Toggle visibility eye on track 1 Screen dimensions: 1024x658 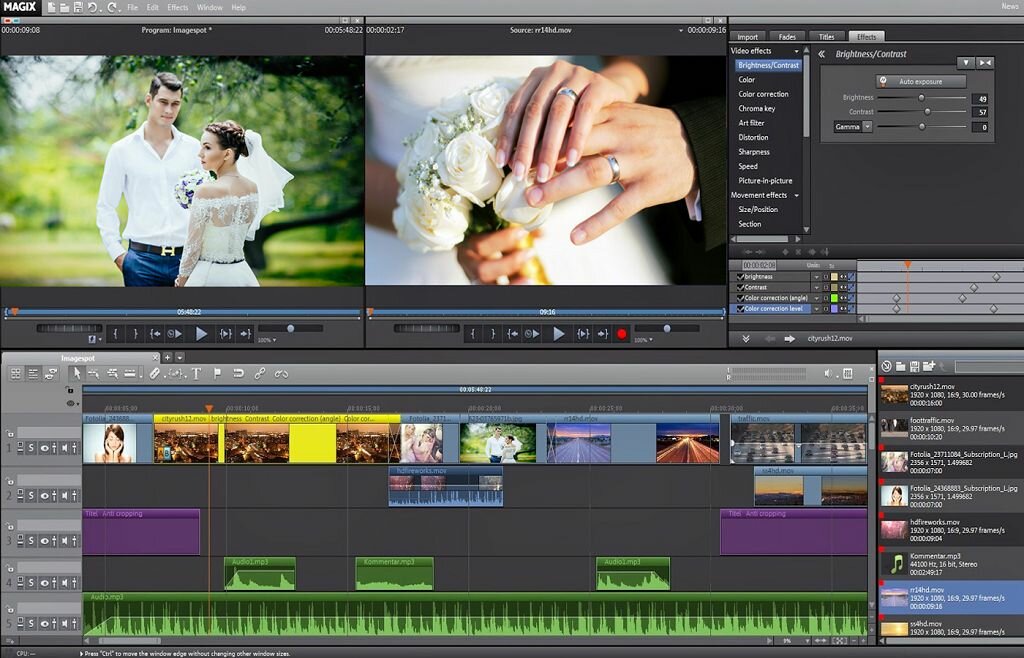pos(44,448)
